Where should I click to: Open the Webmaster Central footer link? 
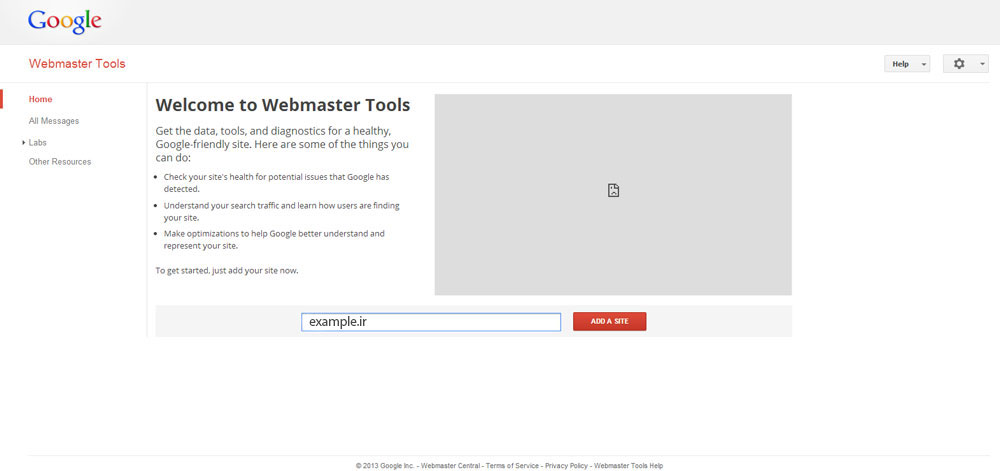pos(451,466)
